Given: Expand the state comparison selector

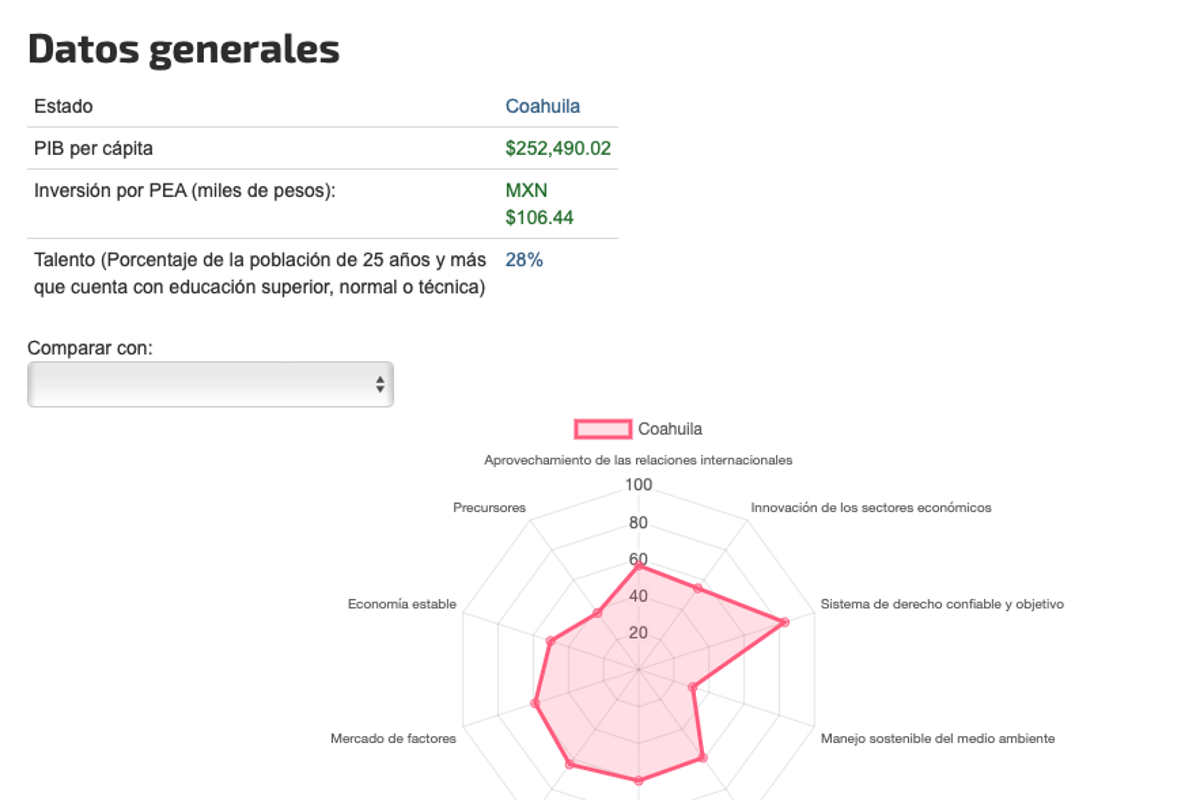Looking at the screenshot, I should point(210,383).
